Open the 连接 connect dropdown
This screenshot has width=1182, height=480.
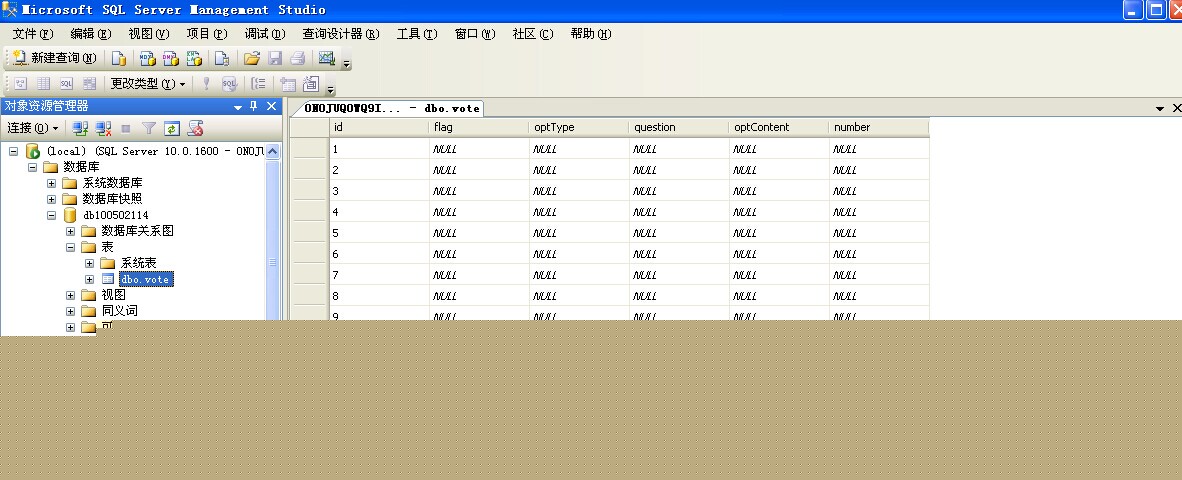click(33, 128)
